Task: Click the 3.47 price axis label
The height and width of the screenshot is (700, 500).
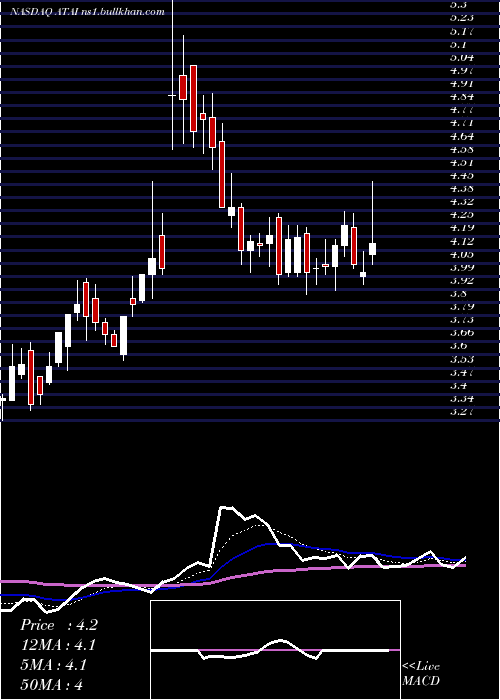Action: [462, 372]
